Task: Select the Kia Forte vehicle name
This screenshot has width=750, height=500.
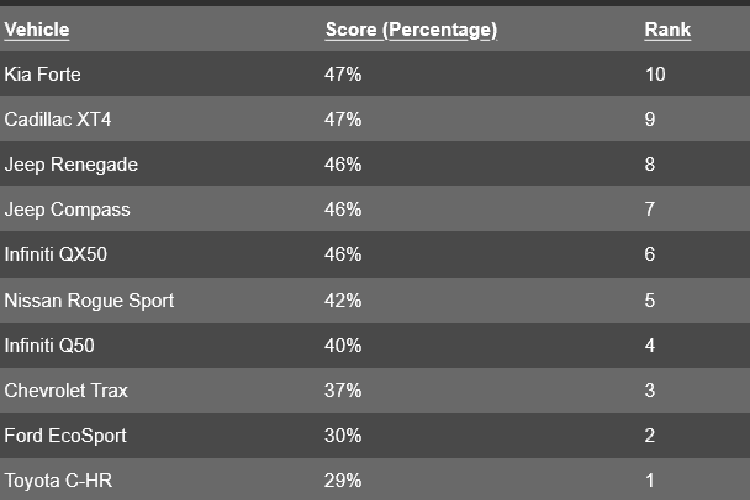Action: tap(43, 75)
